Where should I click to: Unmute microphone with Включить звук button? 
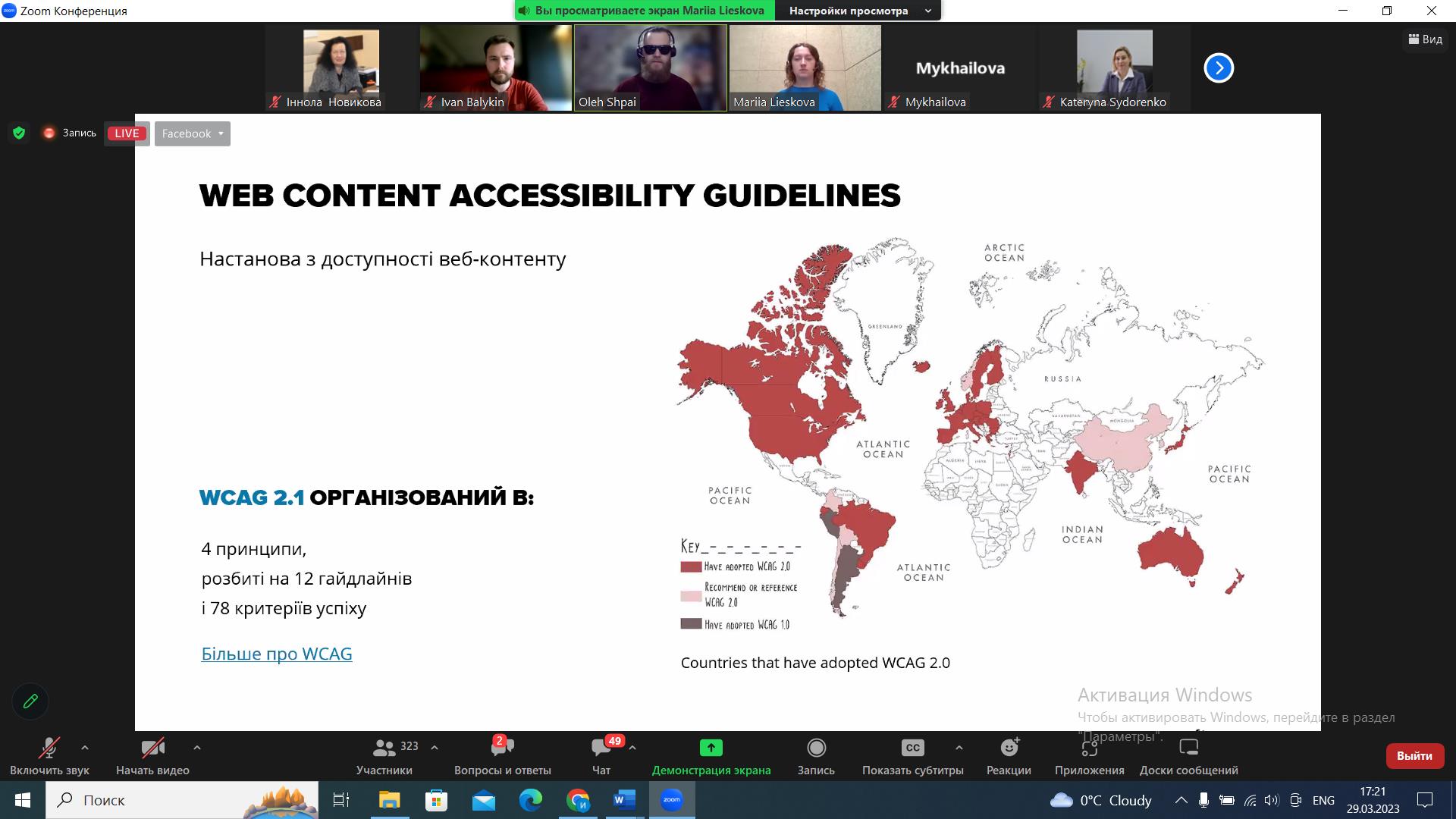(x=49, y=756)
